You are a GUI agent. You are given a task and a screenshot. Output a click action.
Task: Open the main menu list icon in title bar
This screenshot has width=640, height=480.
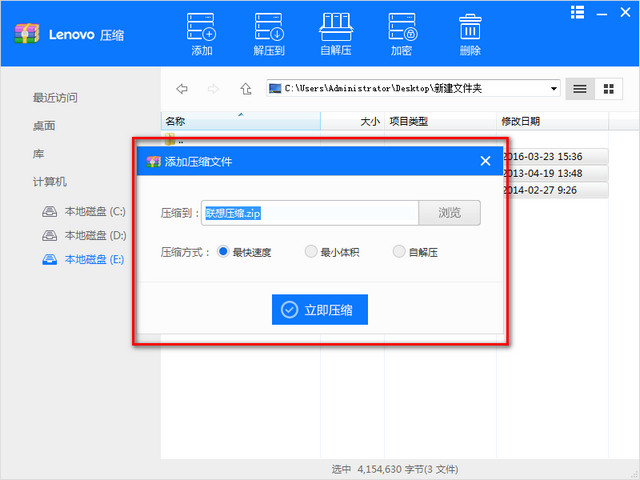click(x=577, y=12)
